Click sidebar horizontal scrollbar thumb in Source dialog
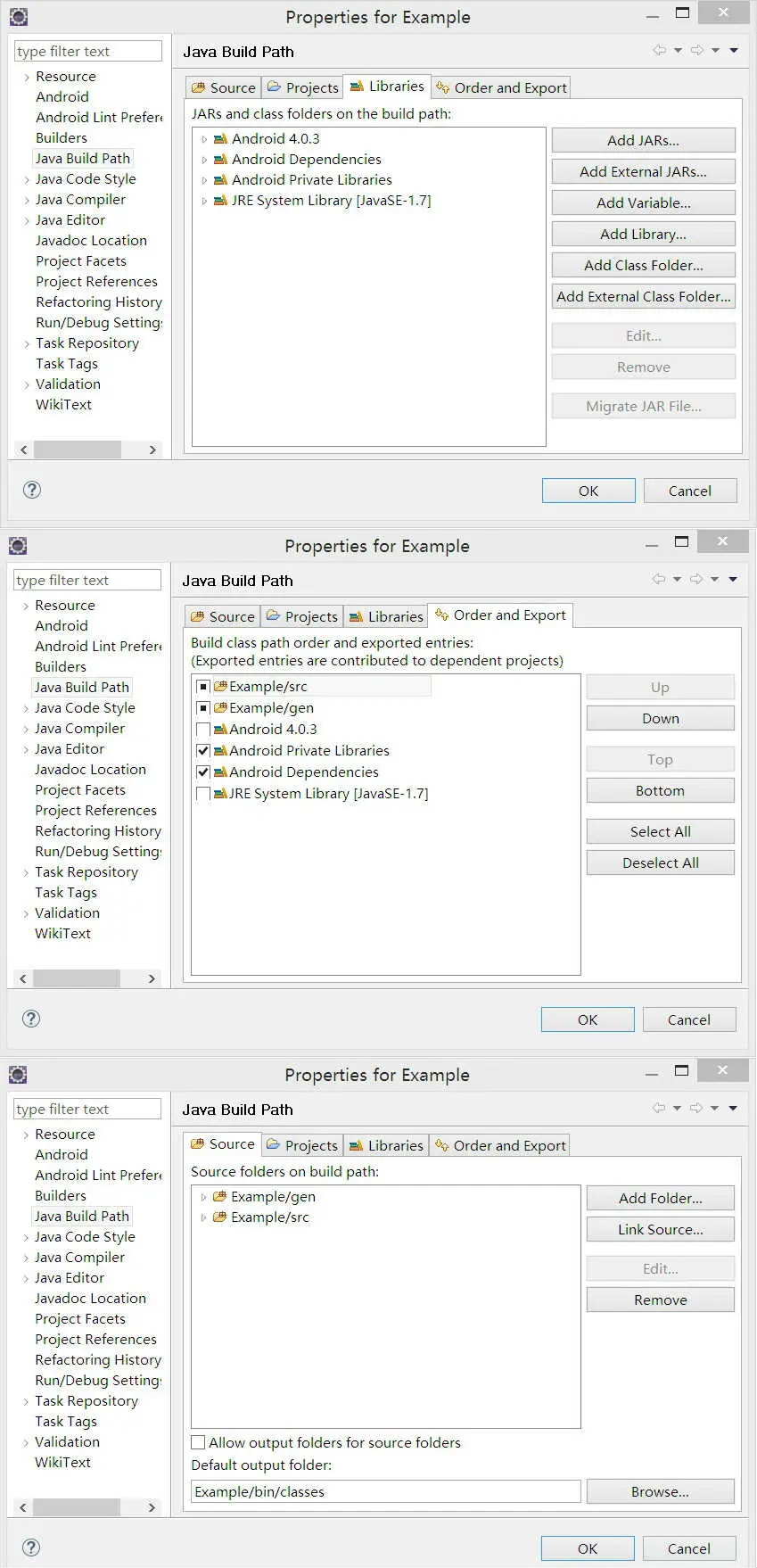Screen dimensions: 757x1568 click(77, 1507)
